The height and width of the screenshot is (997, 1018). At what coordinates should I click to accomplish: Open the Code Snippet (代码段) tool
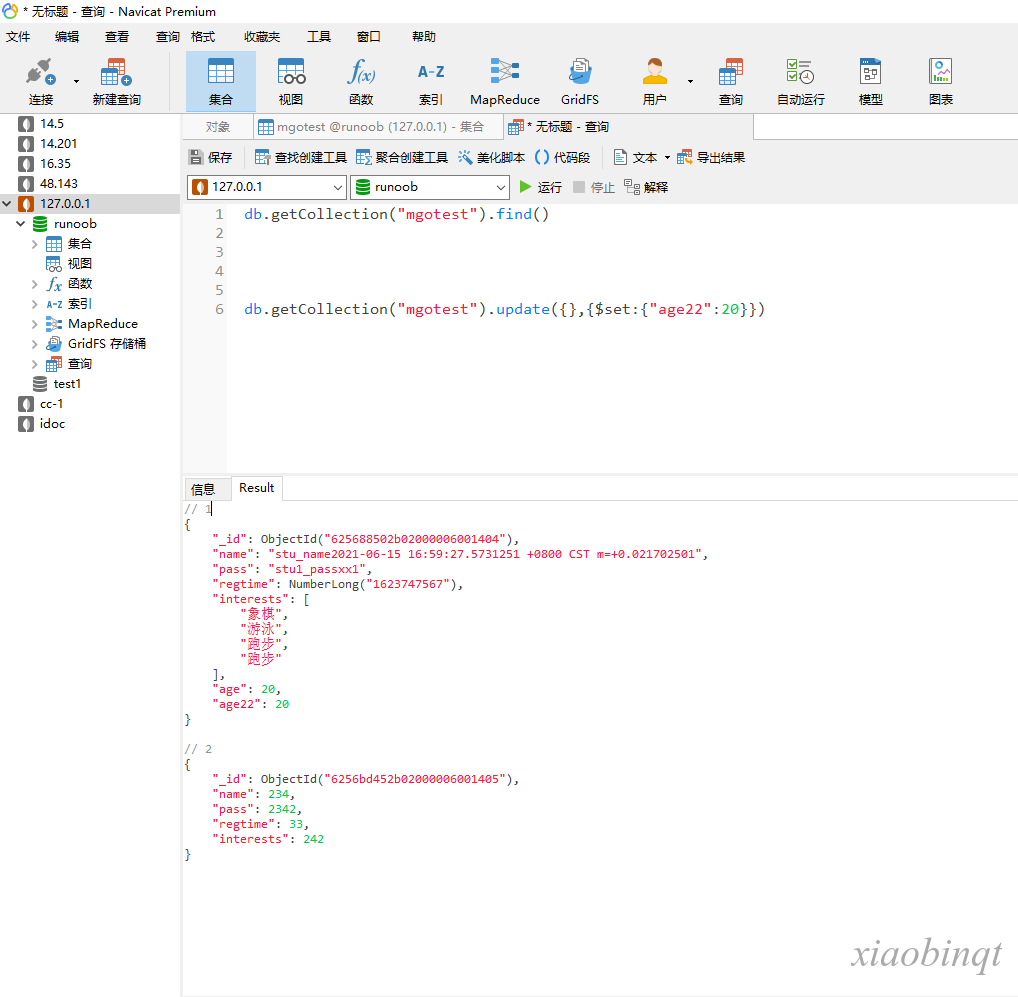pyautogui.click(x=562, y=157)
